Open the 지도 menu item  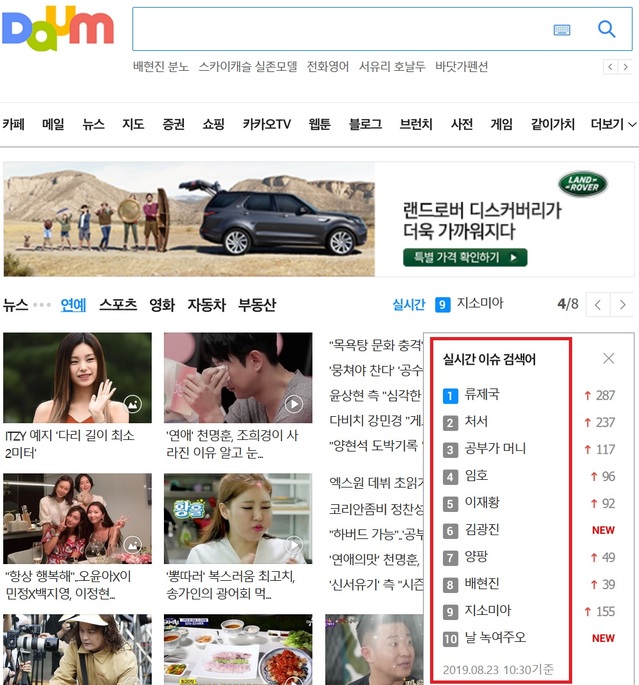[x=133, y=124]
